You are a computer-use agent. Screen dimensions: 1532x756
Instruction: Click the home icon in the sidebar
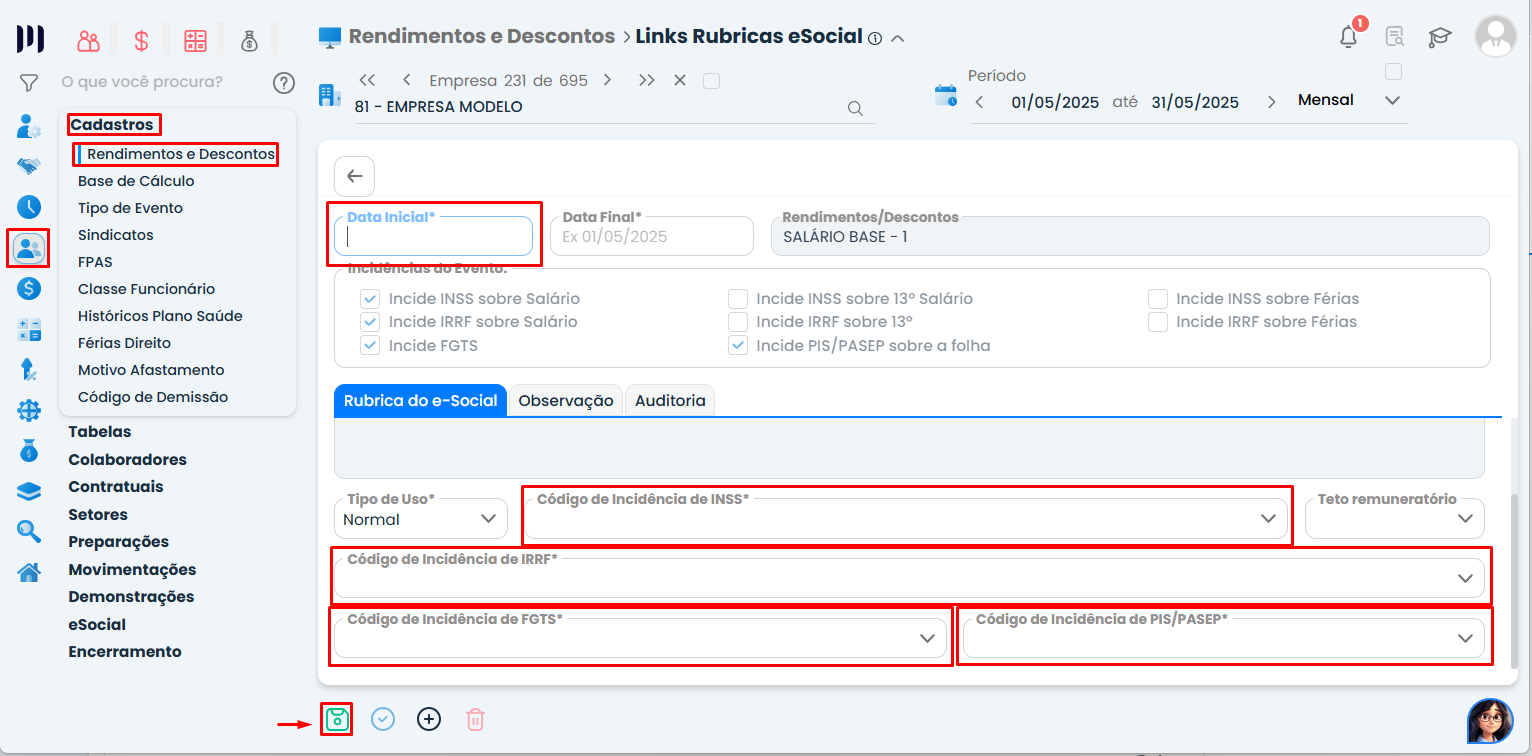tap(29, 572)
